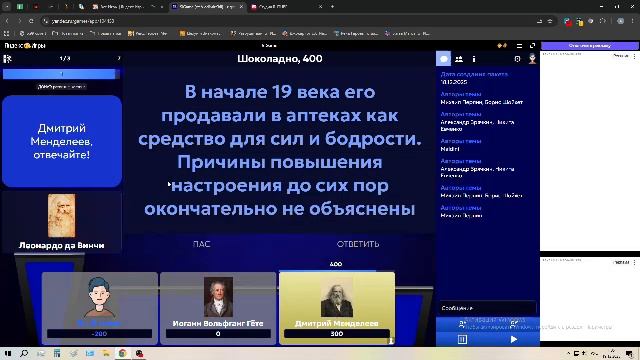Go back in the browser
Screen dimensions: 640x360
click(7, 21)
